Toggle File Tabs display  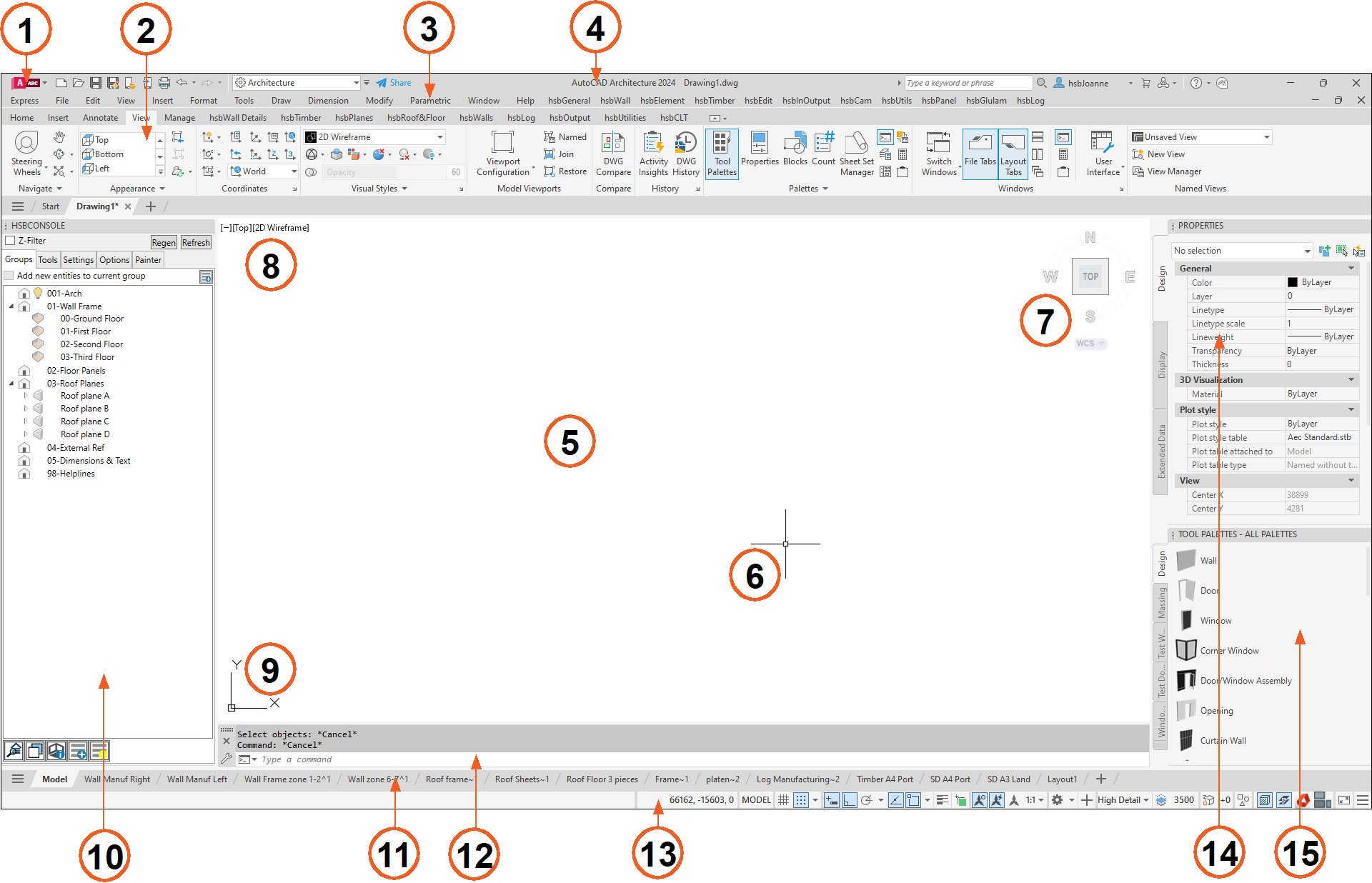[980, 154]
